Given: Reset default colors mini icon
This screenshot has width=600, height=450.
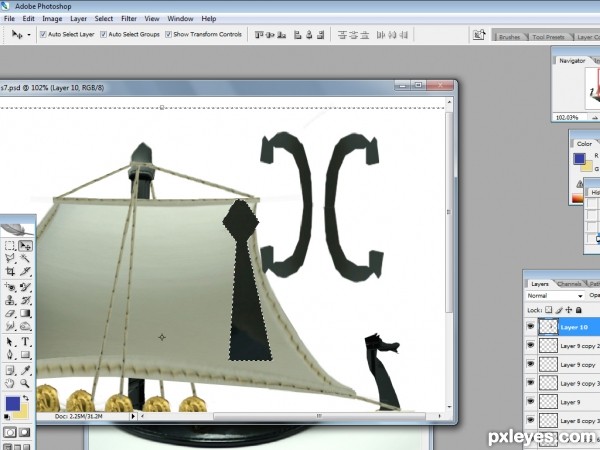Looking at the screenshot, I should click(x=7, y=417).
